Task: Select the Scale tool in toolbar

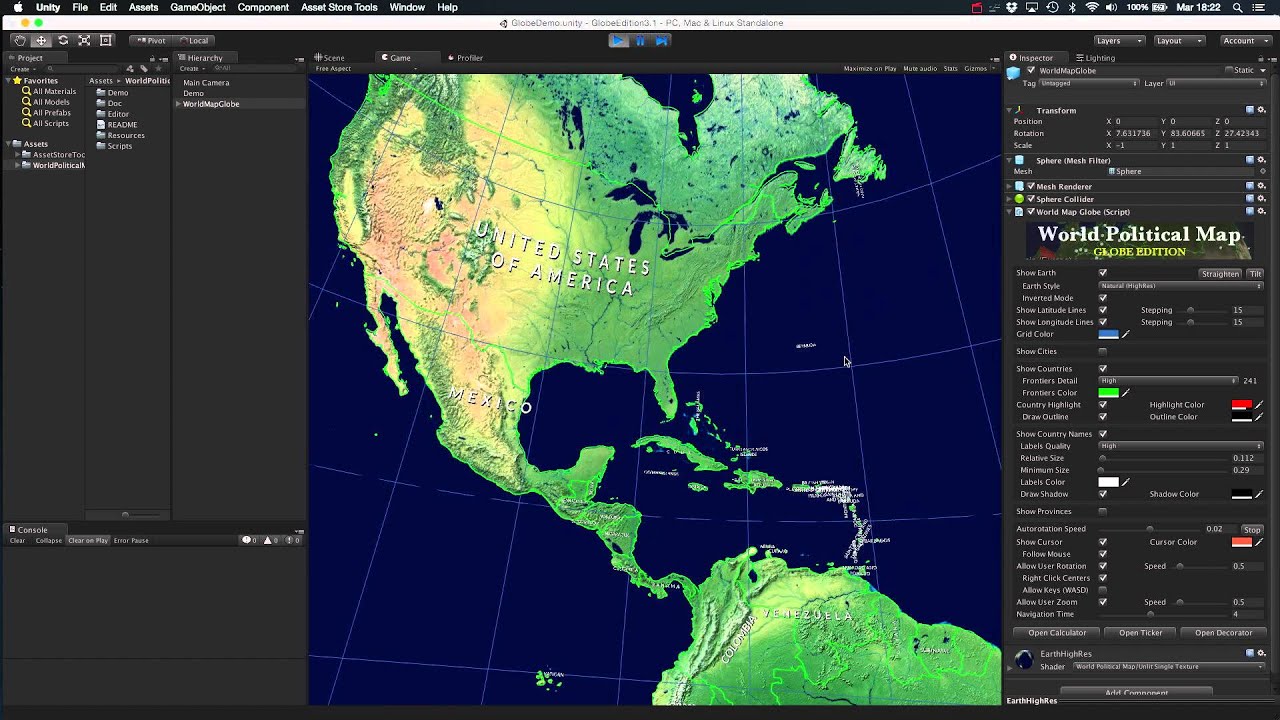Action: [84, 40]
